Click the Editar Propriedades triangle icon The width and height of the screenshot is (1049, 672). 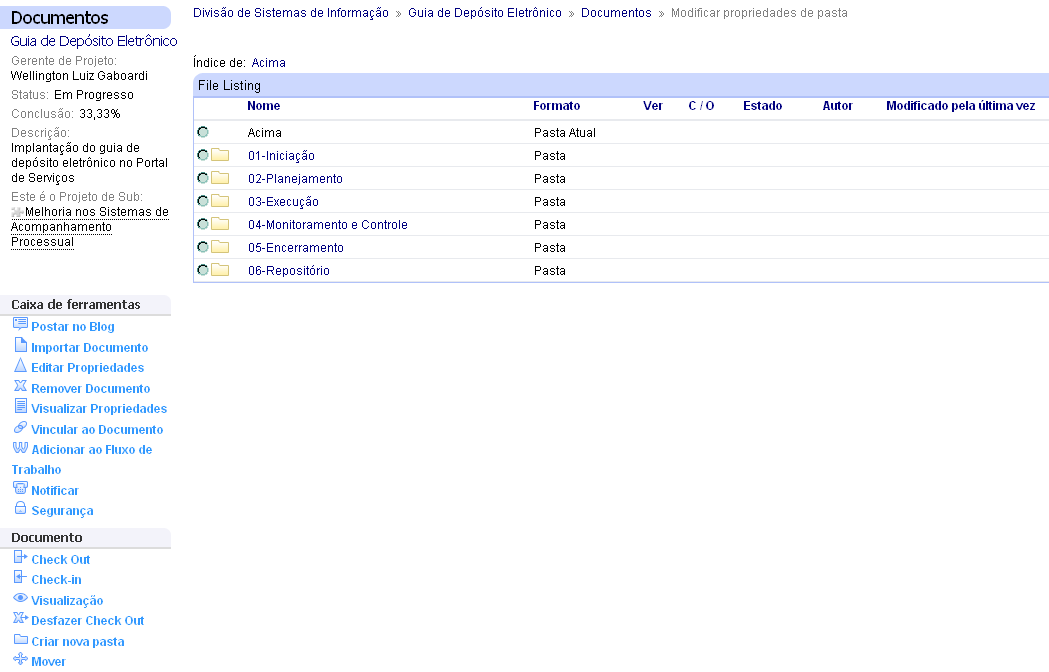(x=21, y=365)
